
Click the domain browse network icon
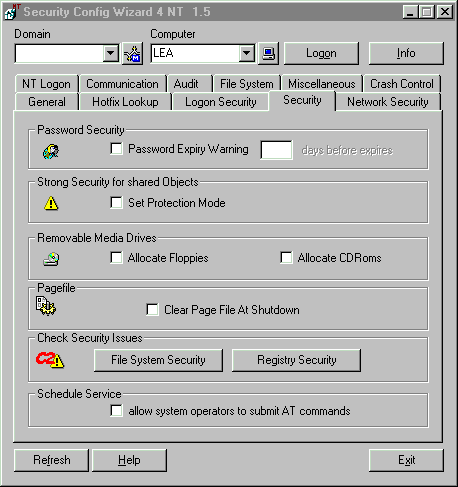[x=133, y=54]
